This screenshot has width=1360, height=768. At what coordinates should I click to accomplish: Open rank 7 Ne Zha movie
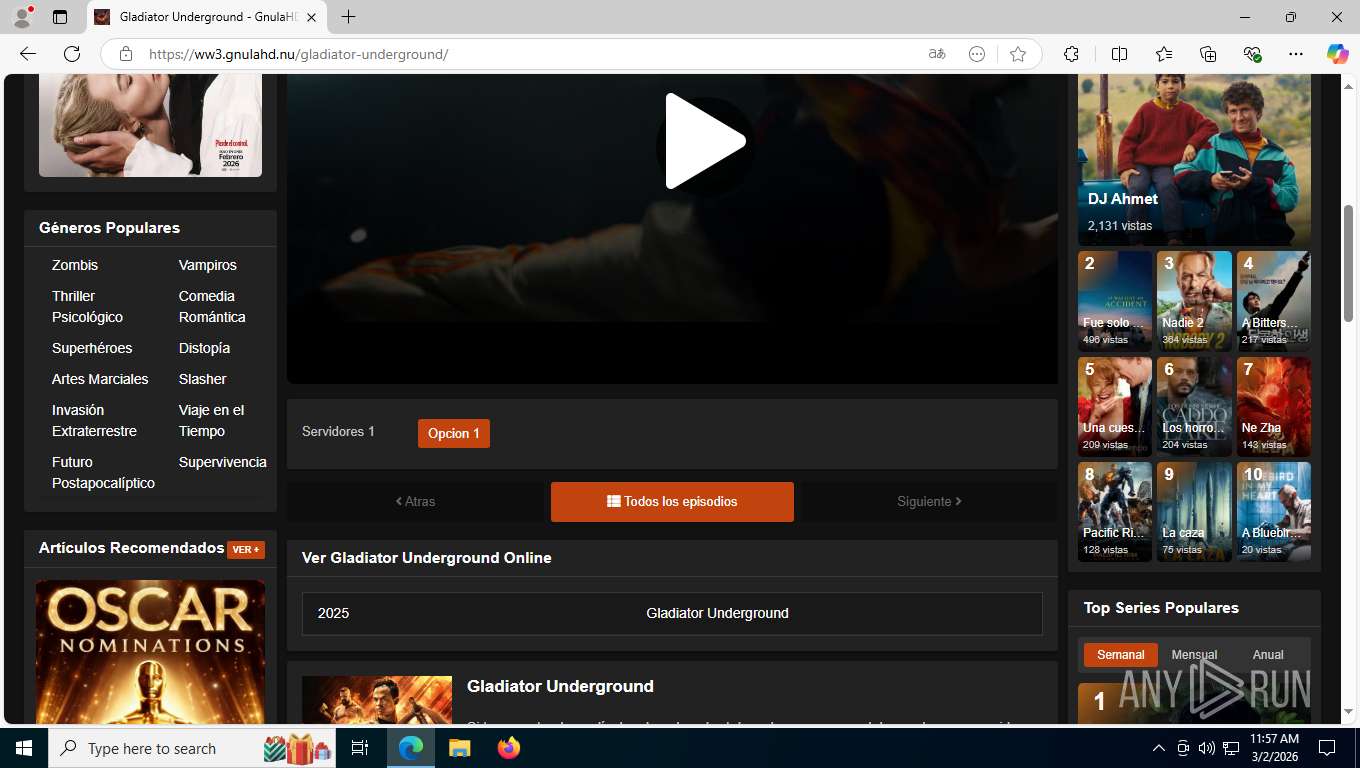tap(1274, 406)
